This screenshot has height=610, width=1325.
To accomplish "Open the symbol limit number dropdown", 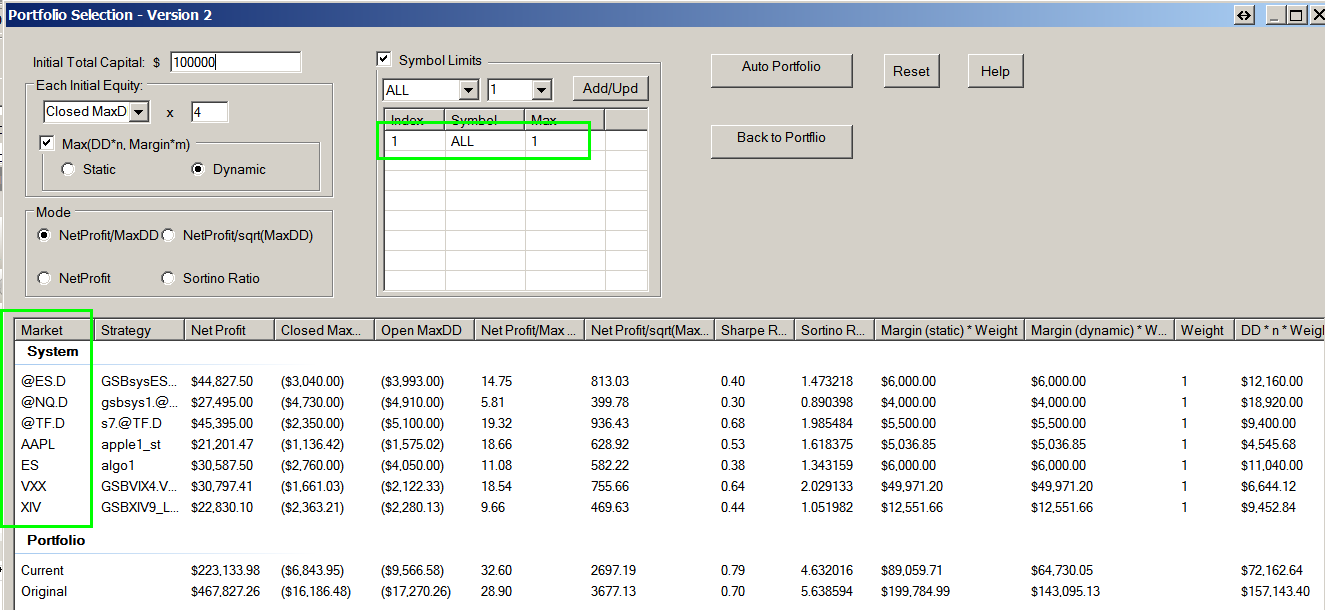I will pyautogui.click(x=541, y=90).
